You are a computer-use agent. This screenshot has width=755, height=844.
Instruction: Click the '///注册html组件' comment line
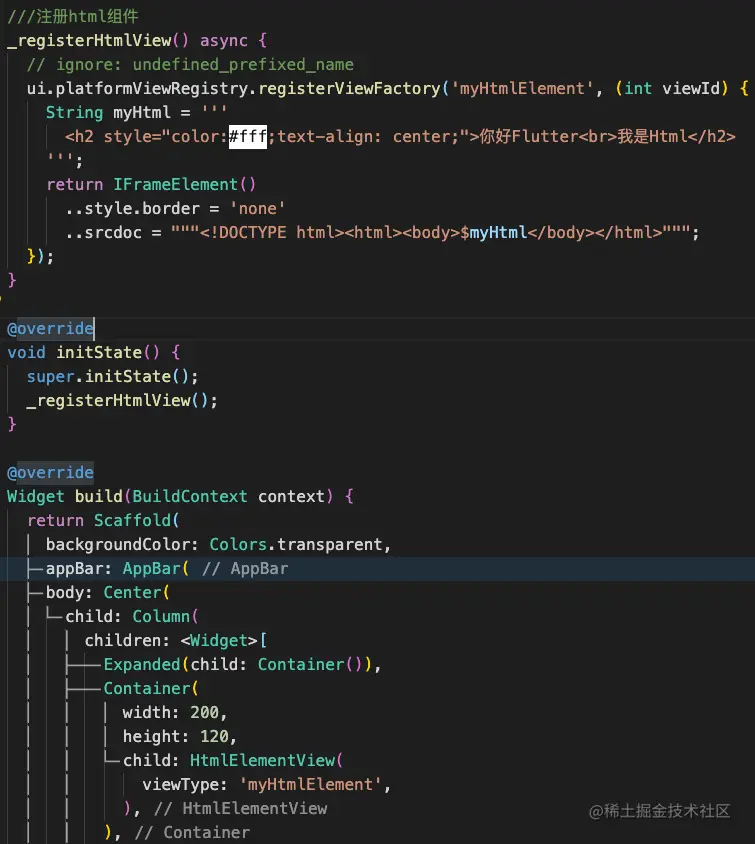coord(73,16)
